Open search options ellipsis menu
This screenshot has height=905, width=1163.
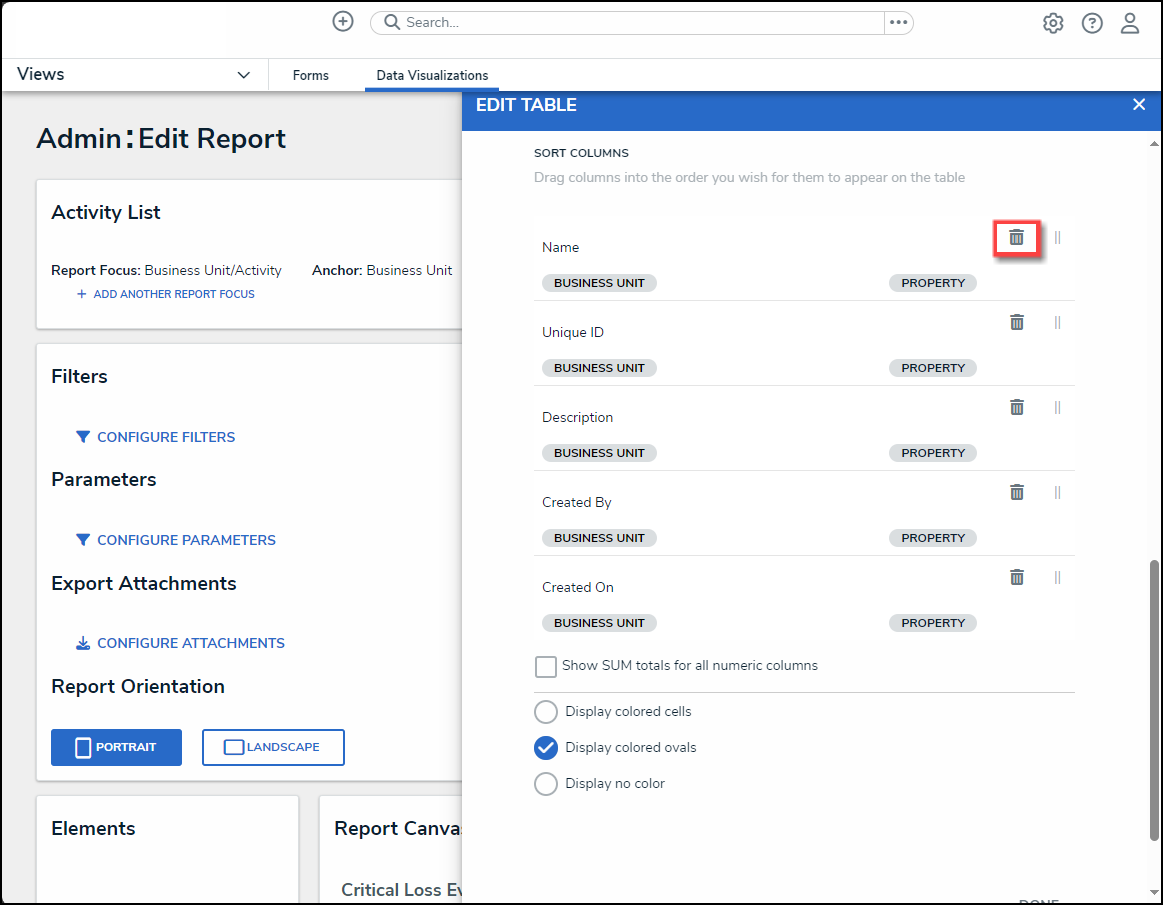pyautogui.click(x=898, y=22)
